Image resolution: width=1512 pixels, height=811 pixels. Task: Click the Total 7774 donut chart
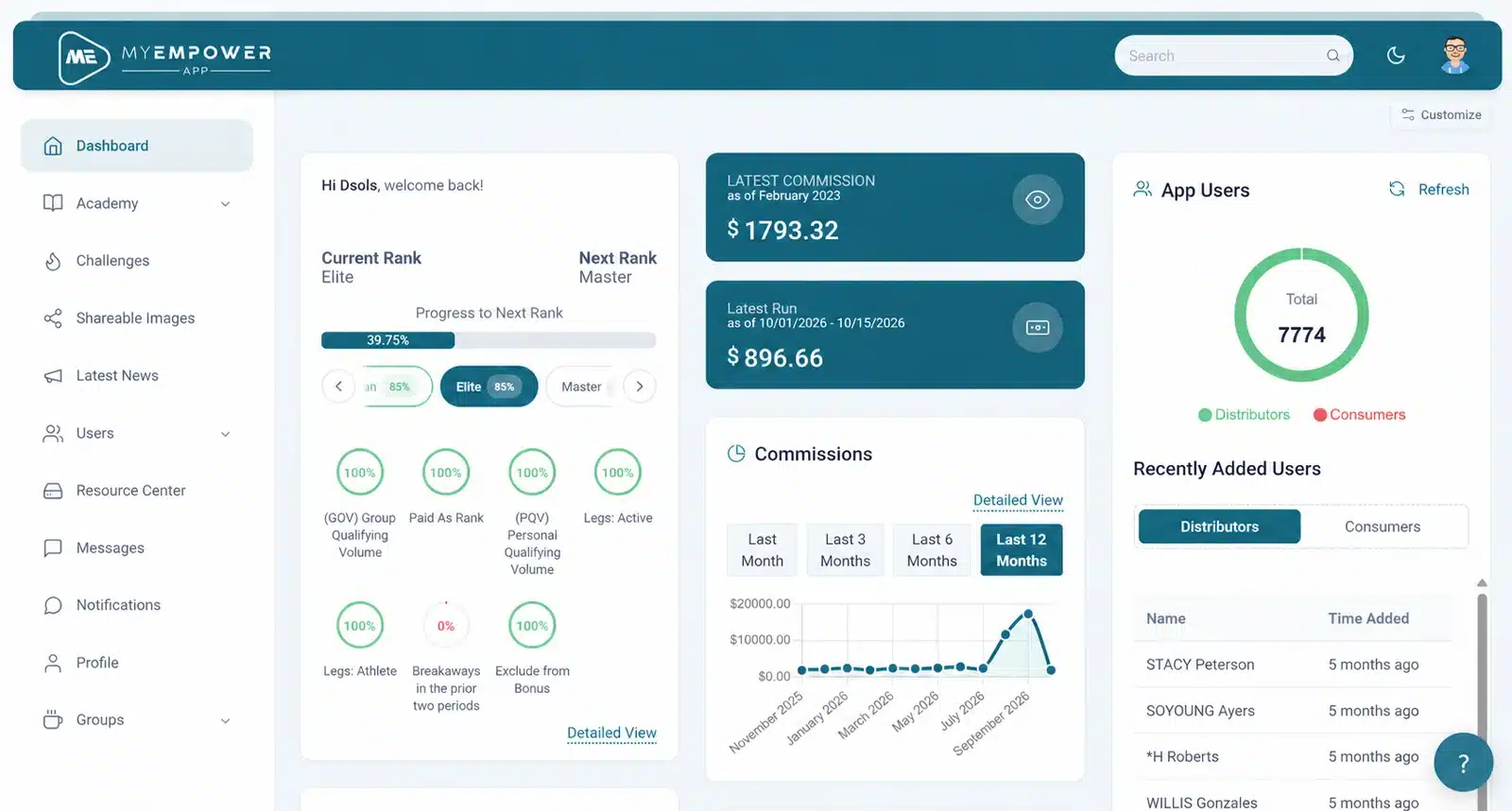(x=1301, y=315)
